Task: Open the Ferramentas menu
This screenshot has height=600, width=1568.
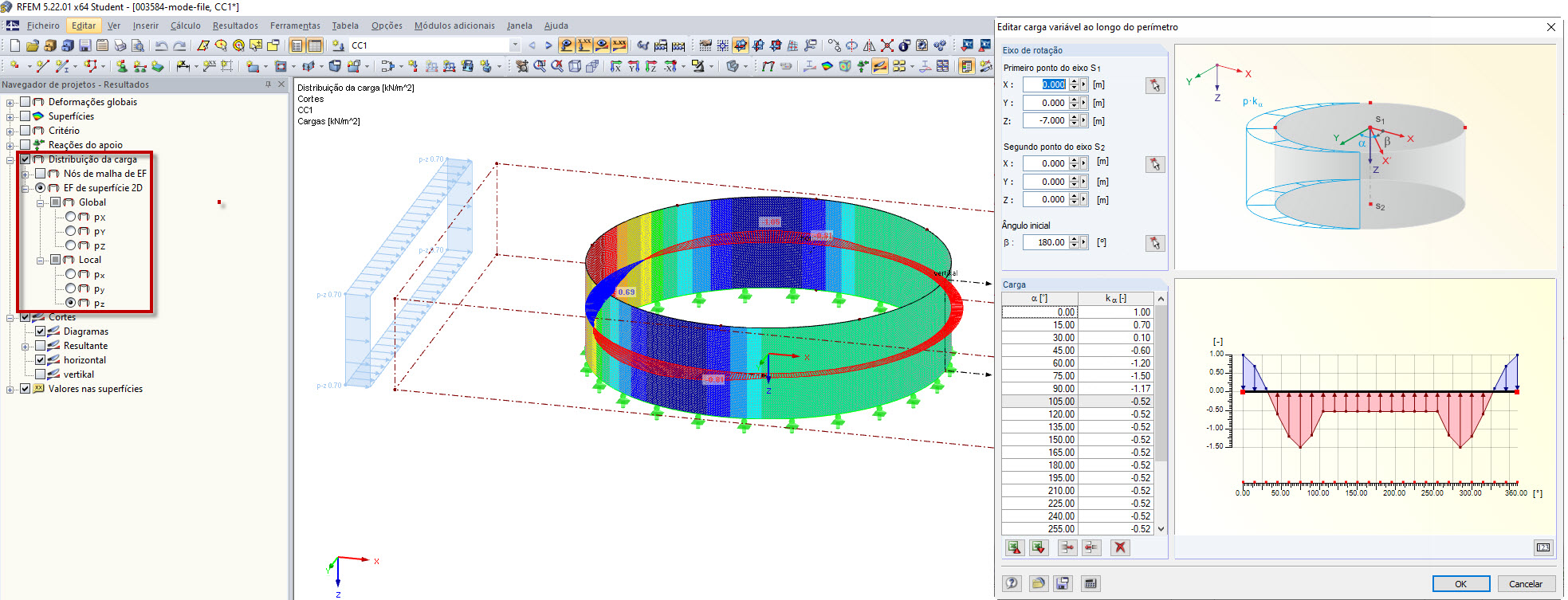Action: [x=295, y=25]
